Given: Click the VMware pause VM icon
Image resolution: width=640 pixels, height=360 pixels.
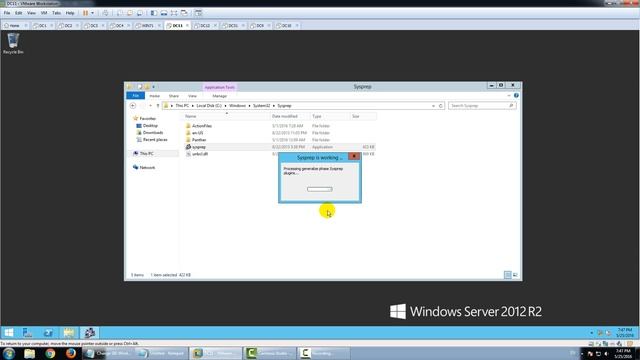Looking at the screenshot, I should point(86,13).
